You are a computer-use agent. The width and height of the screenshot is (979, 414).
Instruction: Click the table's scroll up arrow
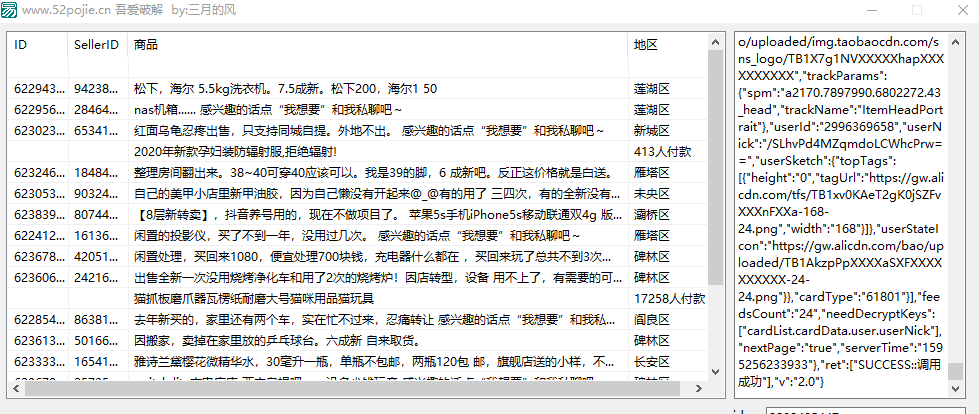[x=716, y=42]
